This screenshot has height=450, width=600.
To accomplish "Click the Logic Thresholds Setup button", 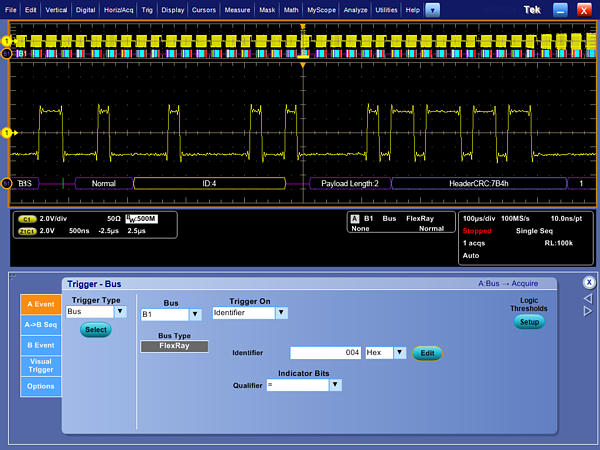I will 529,322.
